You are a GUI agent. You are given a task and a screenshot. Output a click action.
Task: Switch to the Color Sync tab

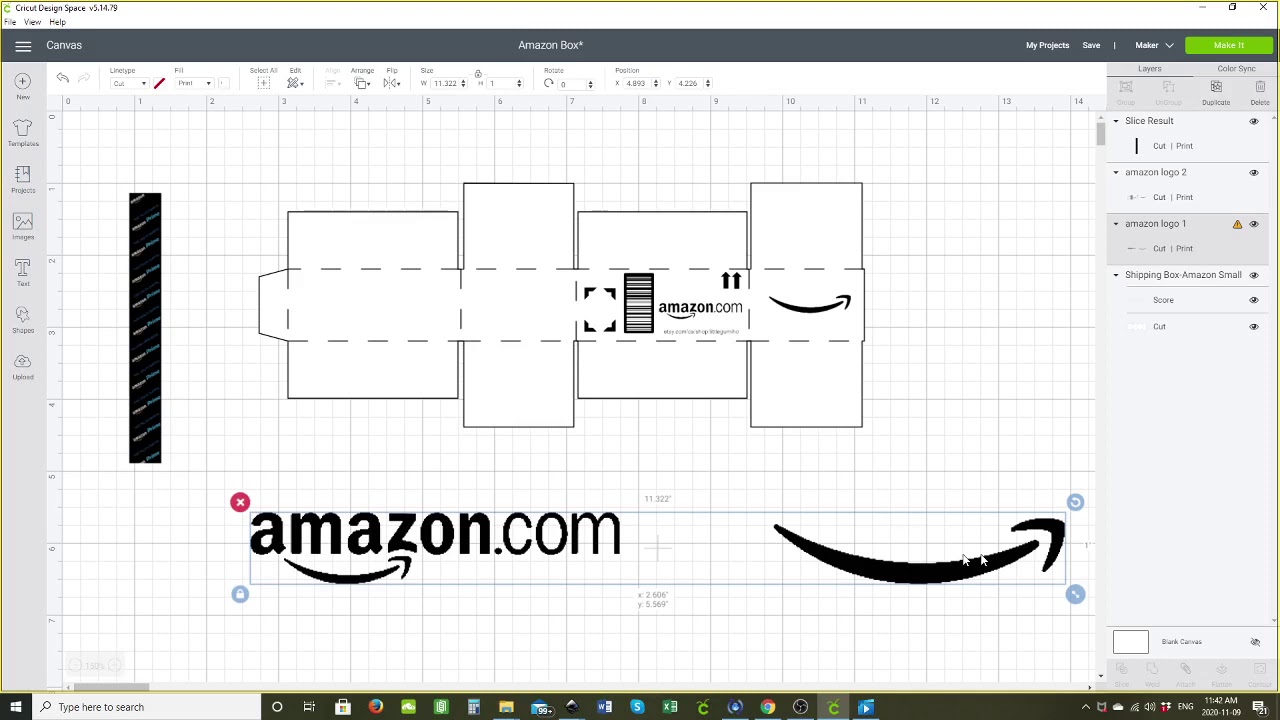click(1236, 69)
